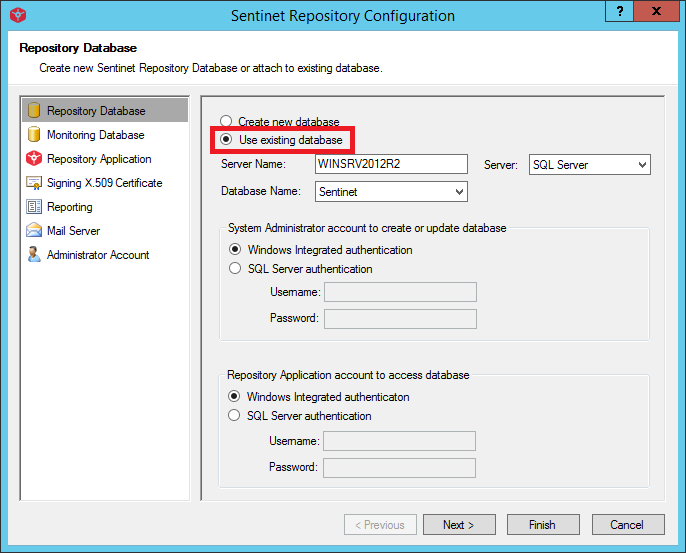Click the disabled Previous button
The height and width of the screenshot is (553, 686).
[380, 524]
